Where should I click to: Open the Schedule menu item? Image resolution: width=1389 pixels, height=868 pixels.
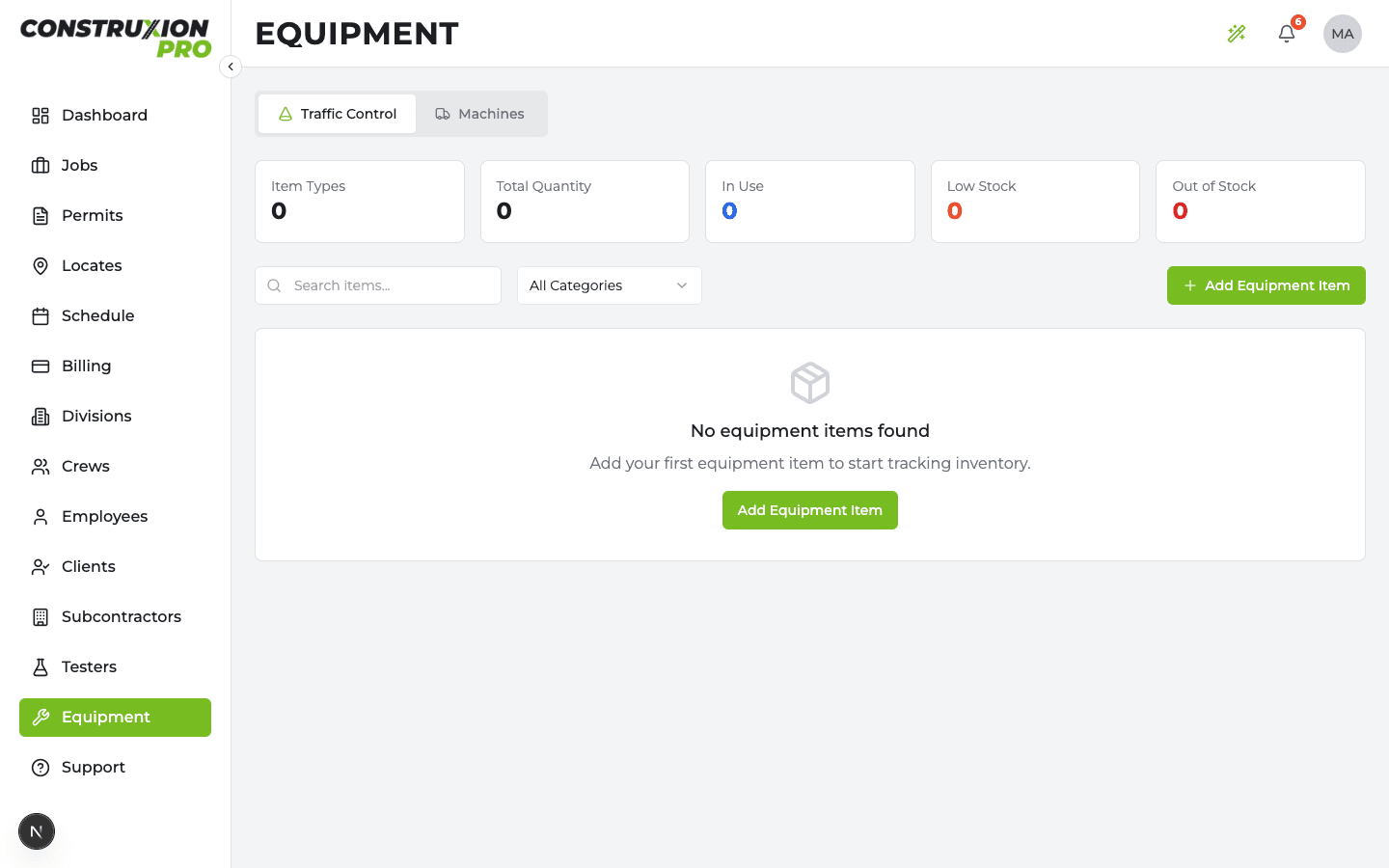coord(115,316)
